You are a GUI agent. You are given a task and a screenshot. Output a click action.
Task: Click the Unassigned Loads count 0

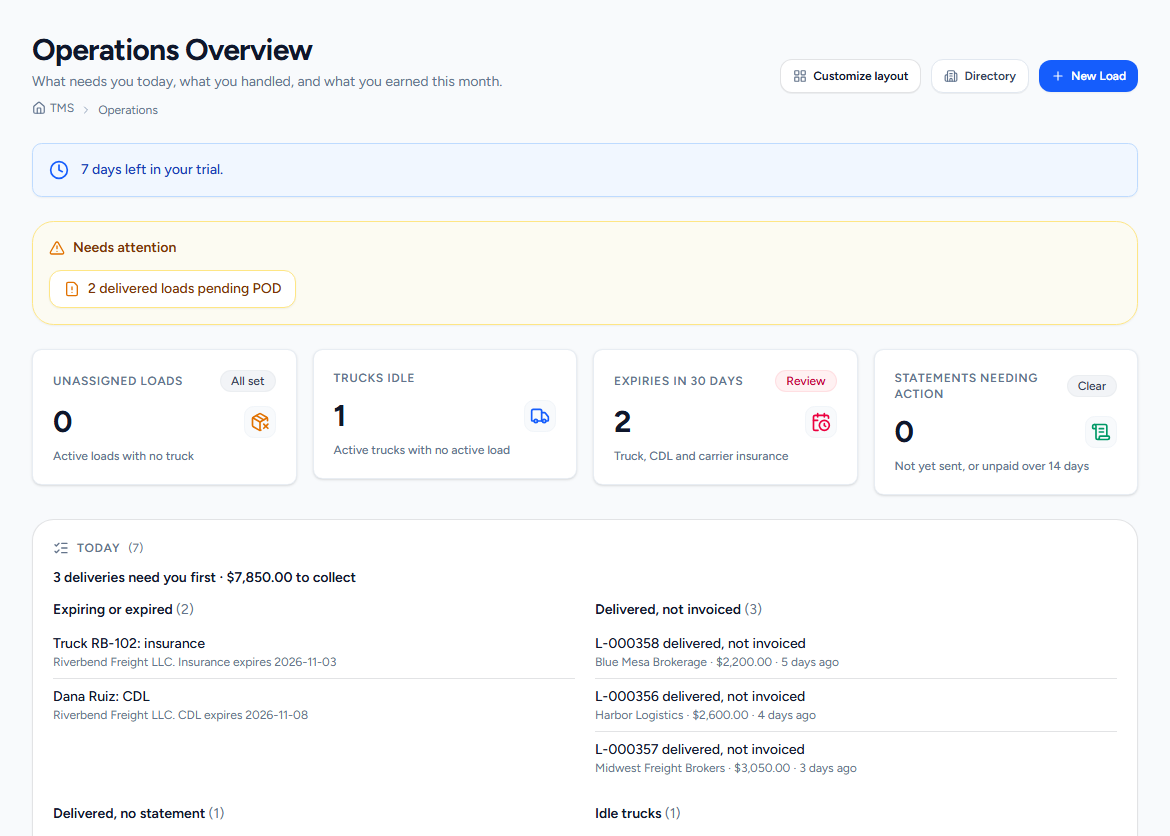[x=63, y=422]
